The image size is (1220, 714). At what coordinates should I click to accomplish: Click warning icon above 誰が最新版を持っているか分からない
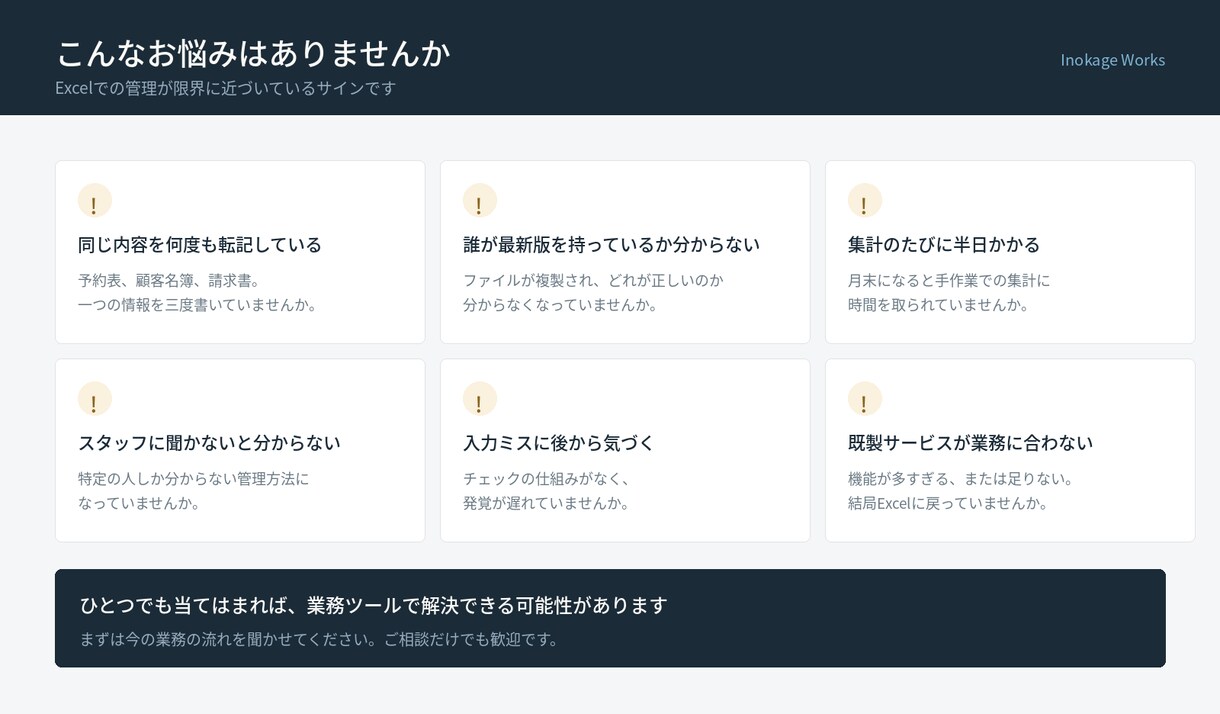479,200
